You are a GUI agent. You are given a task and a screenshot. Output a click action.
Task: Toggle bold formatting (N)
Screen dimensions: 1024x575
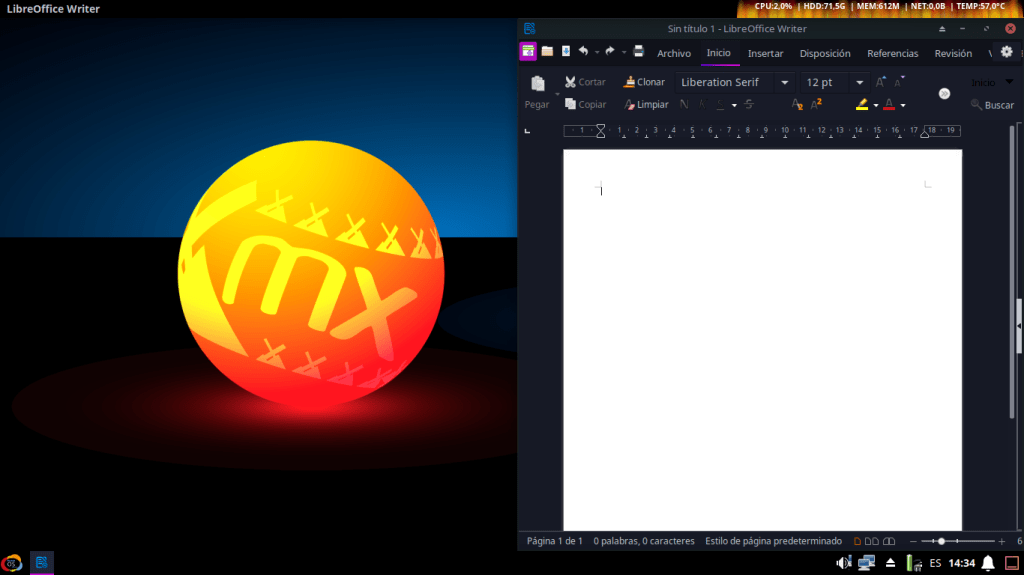(684, 104)
